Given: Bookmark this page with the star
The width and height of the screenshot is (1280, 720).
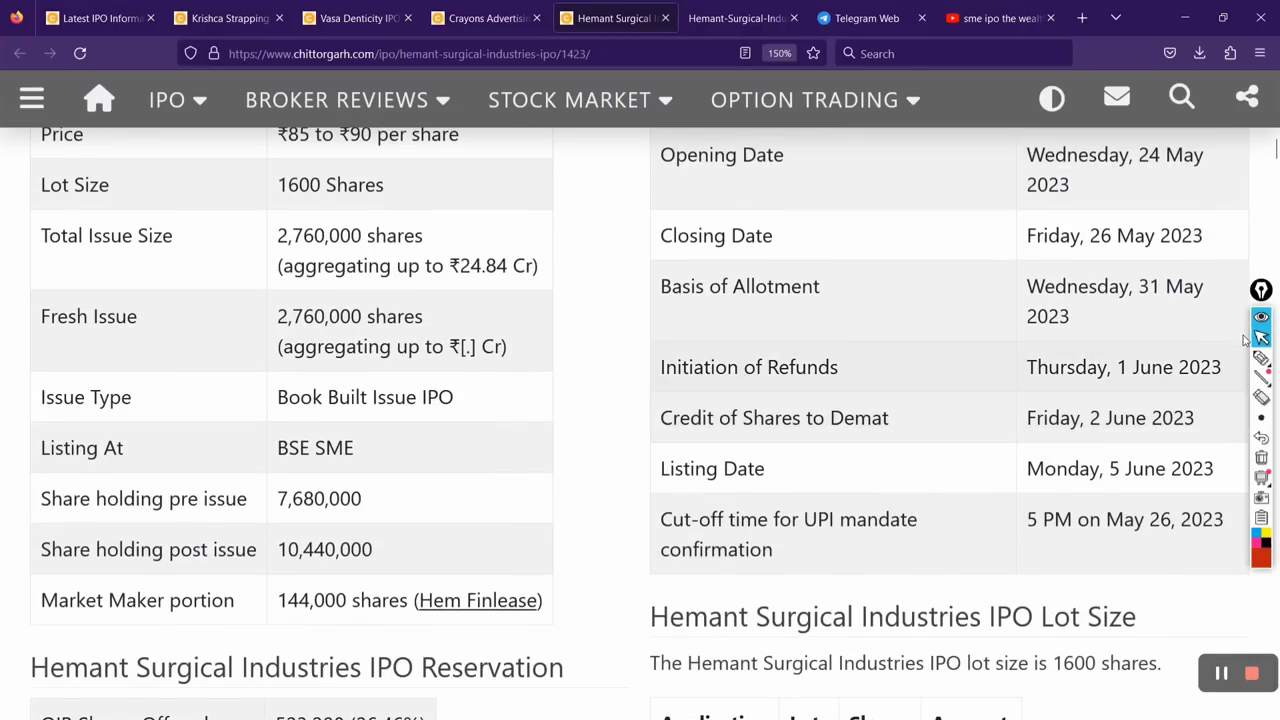Looking at the screenshot, I should 813,53.
